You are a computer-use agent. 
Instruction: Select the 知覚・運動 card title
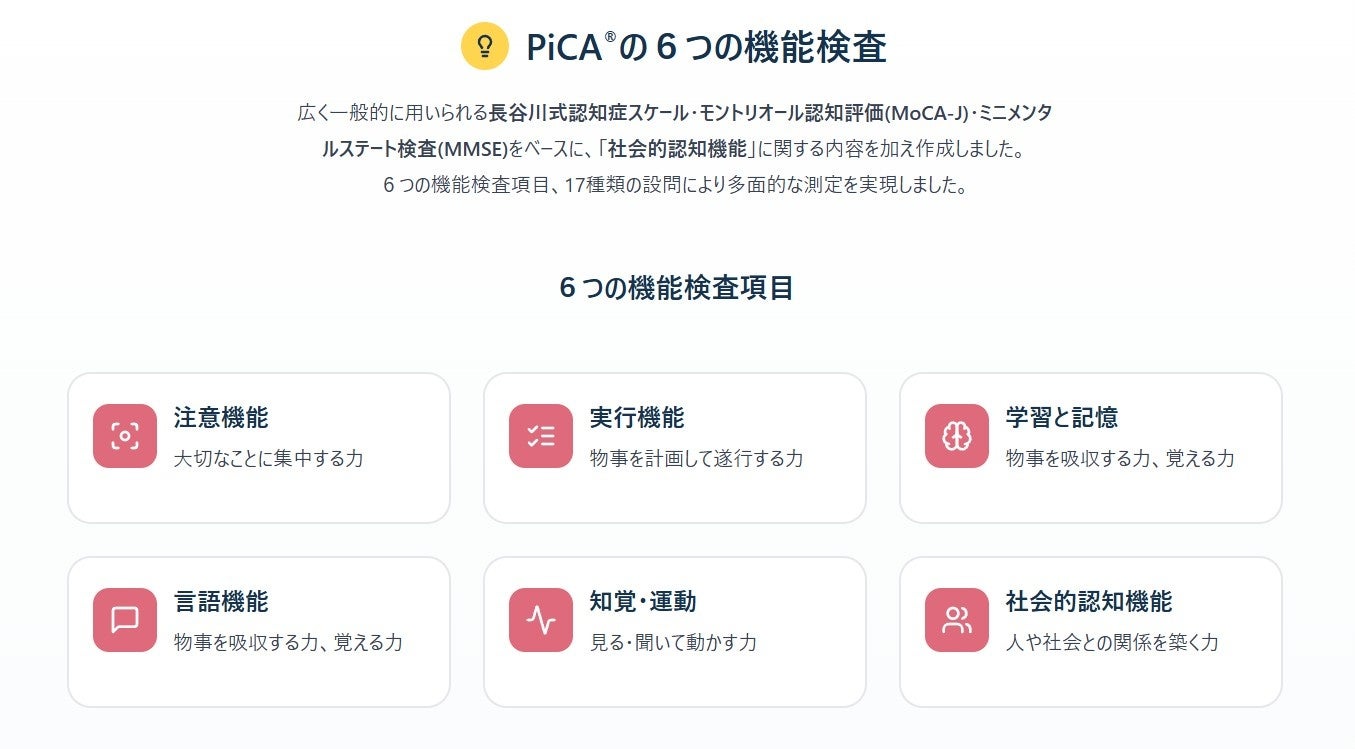pyautogui.click(x=643, y=602)
